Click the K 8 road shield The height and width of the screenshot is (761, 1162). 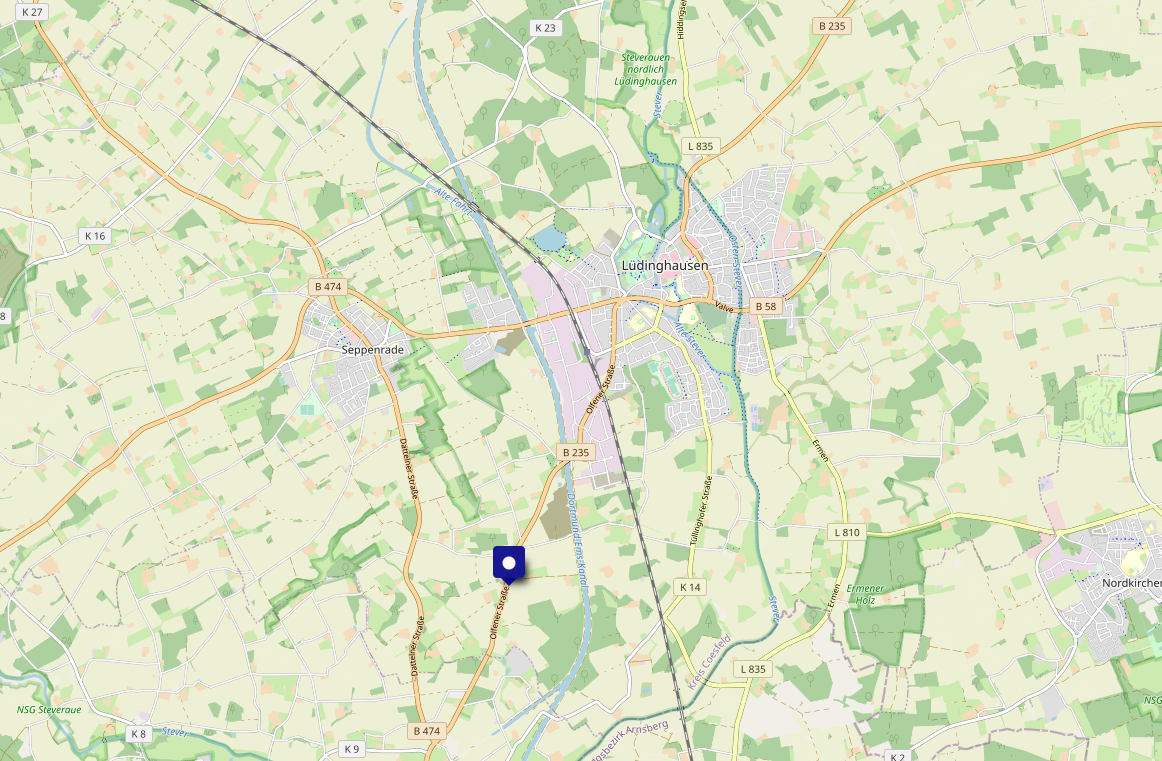click(138, 734)
